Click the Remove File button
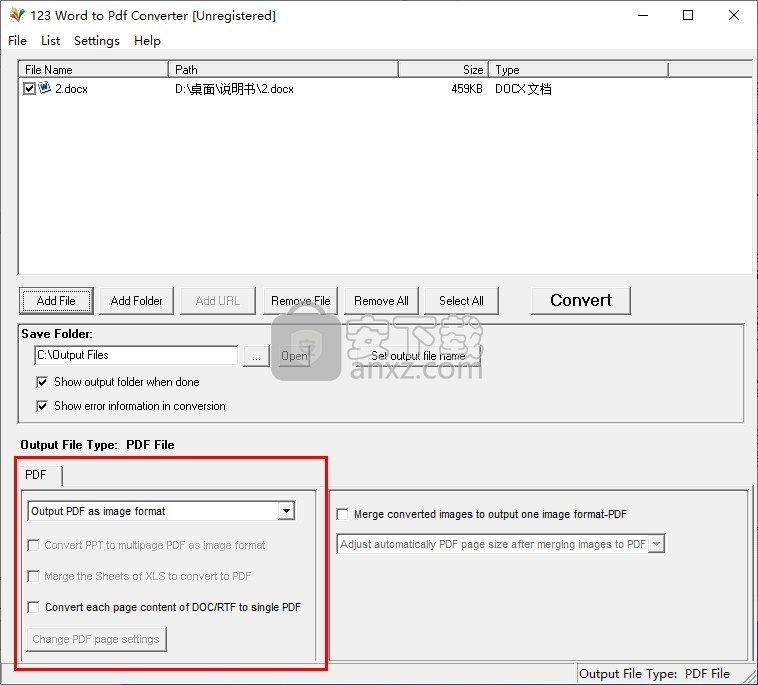This screenshot has width=758, height=685. (300, 301)
